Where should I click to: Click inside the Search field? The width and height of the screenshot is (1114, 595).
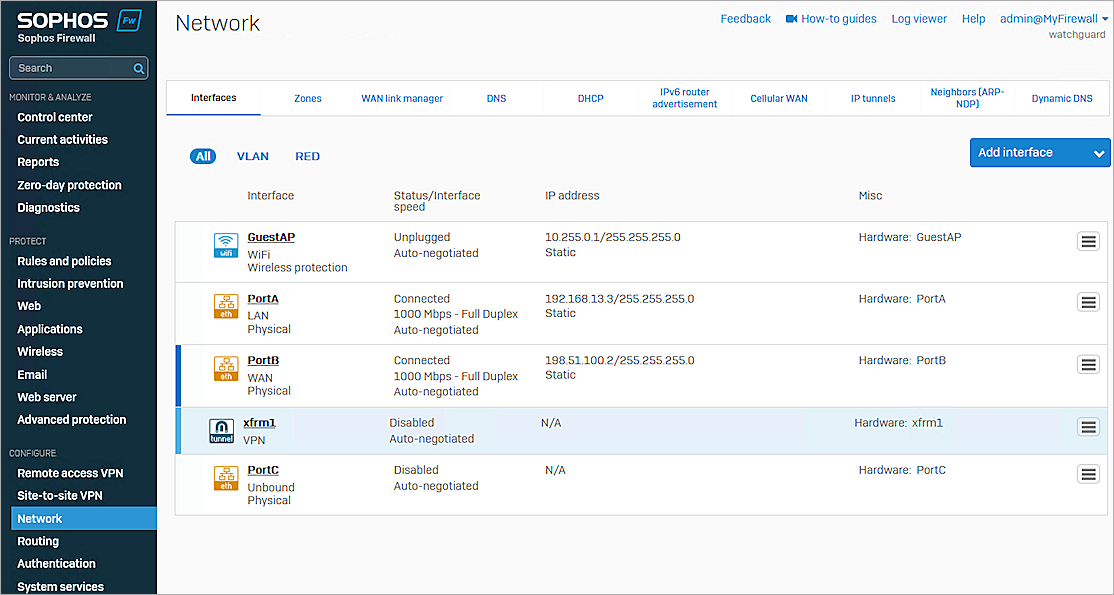[x=70, y=67]
